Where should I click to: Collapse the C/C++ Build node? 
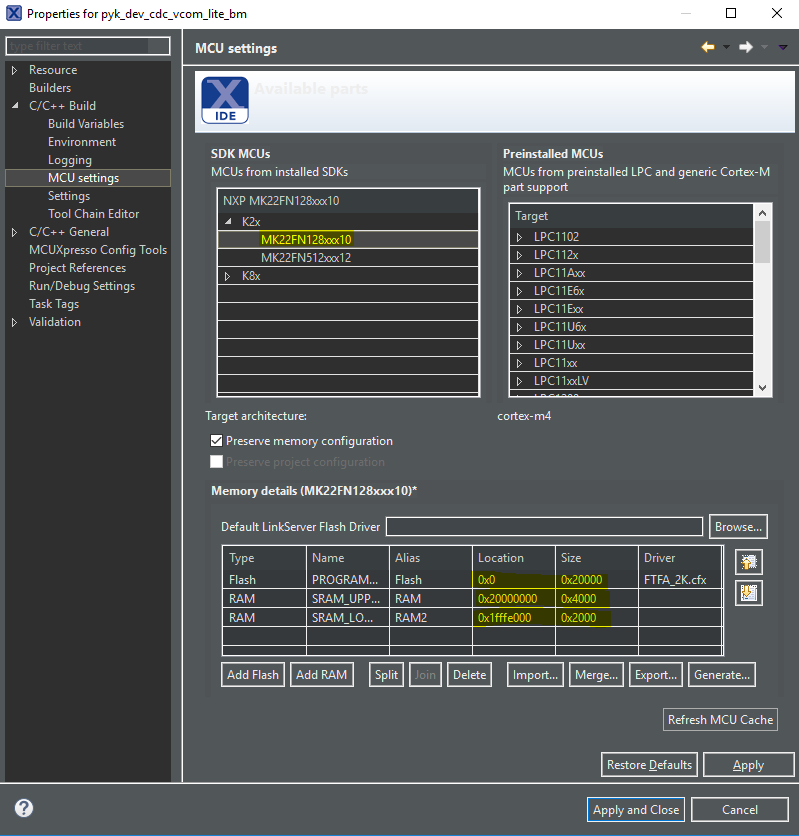15,106
